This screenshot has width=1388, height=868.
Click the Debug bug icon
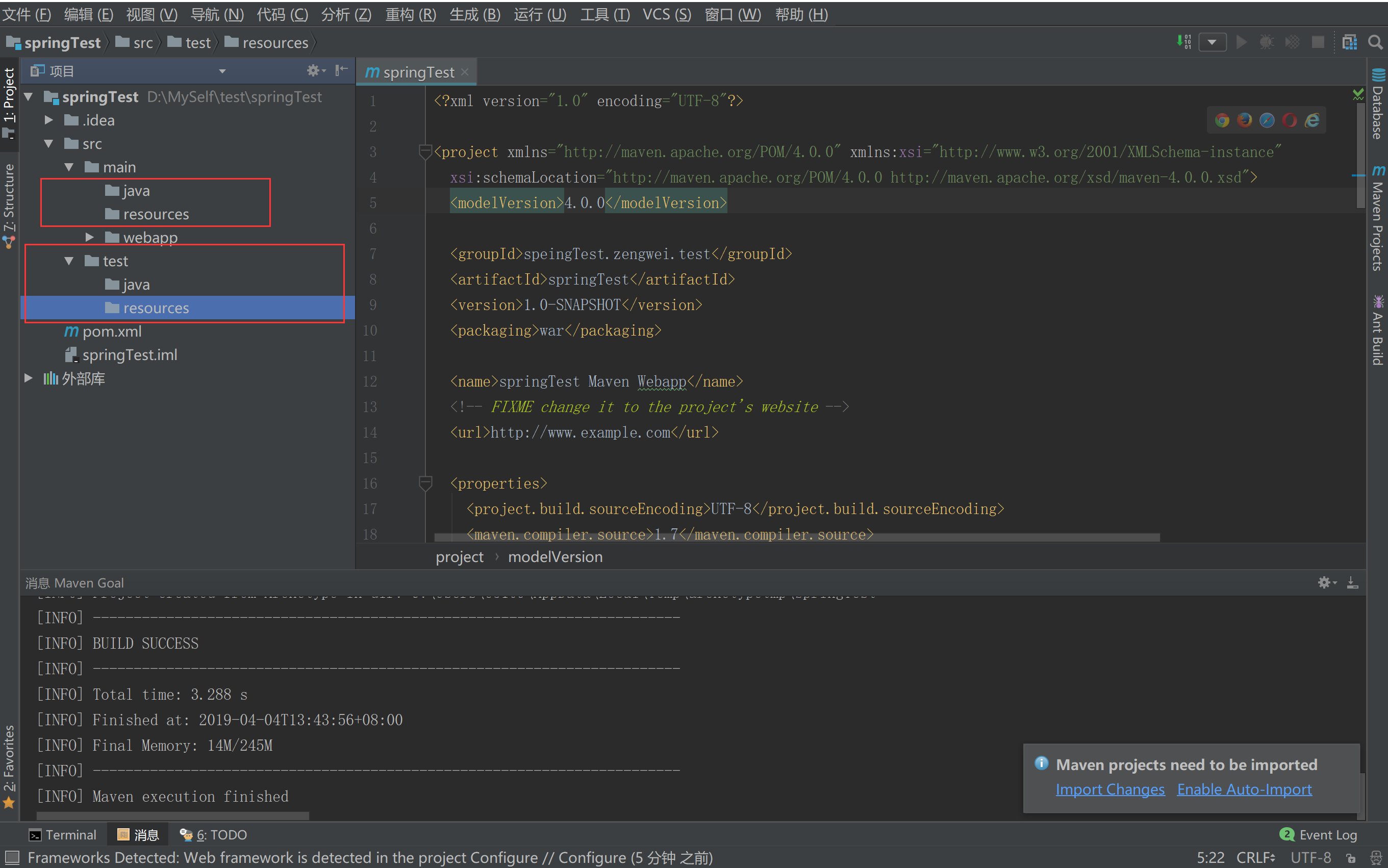click(x=1266, y=42)
